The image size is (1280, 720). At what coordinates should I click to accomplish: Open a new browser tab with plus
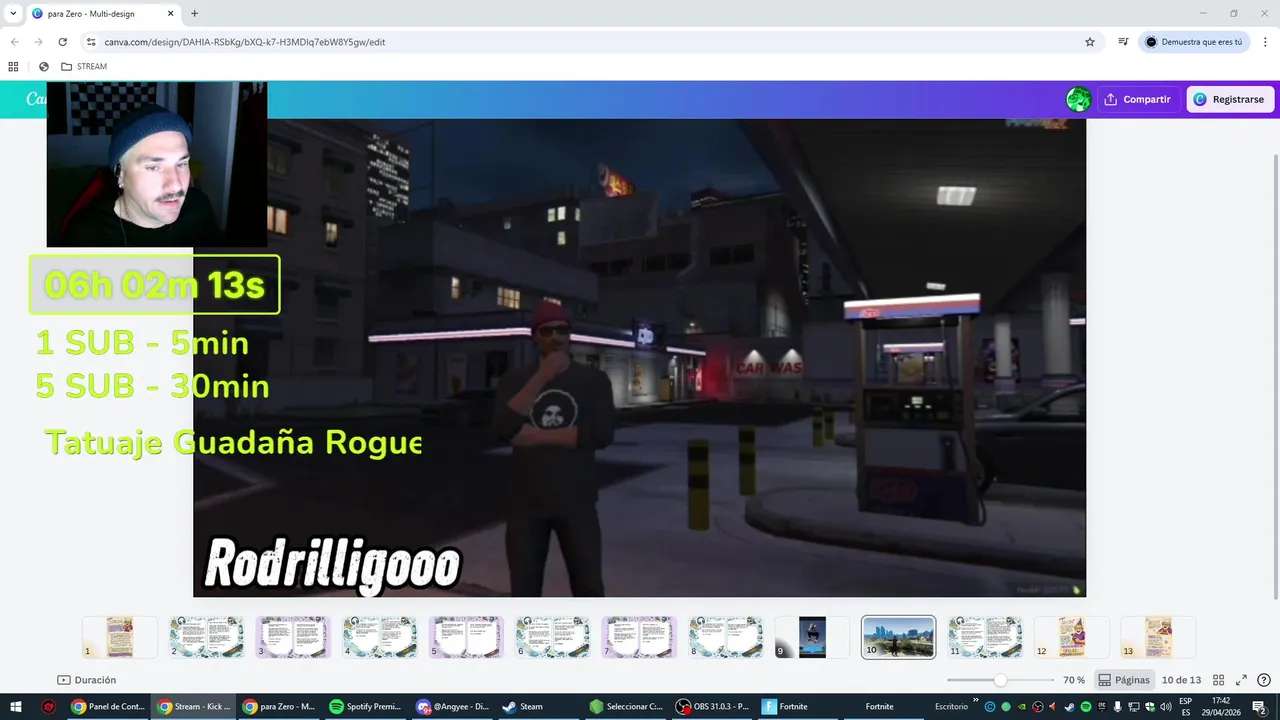pyautogui.click(x=194, y=14)
